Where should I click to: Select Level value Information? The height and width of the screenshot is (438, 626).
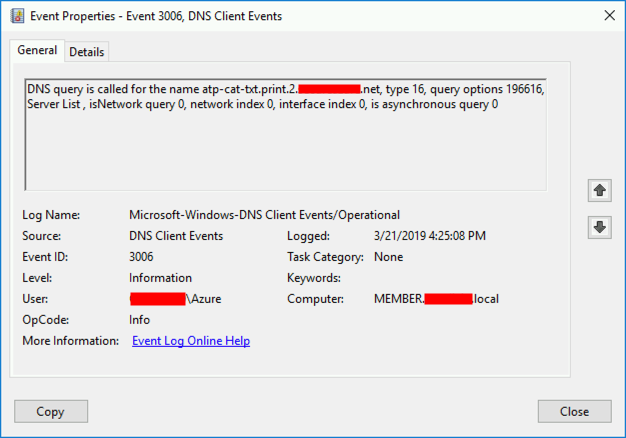160,278
